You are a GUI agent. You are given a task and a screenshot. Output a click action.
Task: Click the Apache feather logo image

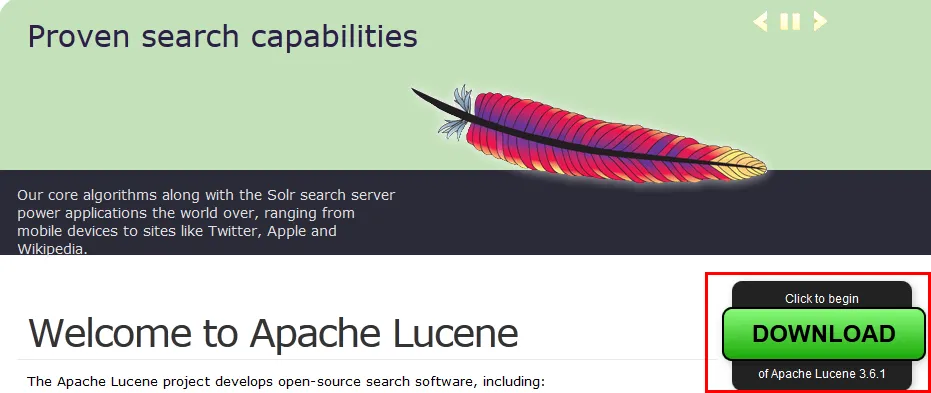pos(589,134)
